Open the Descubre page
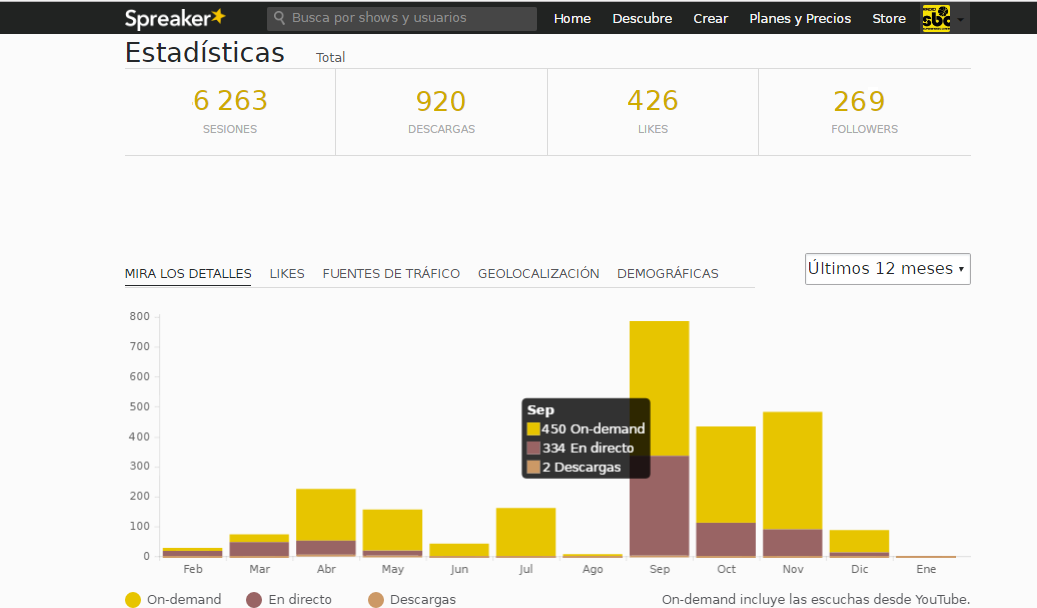The height and width of the screenshot is (608, 1037). click(x=642, y=19)
